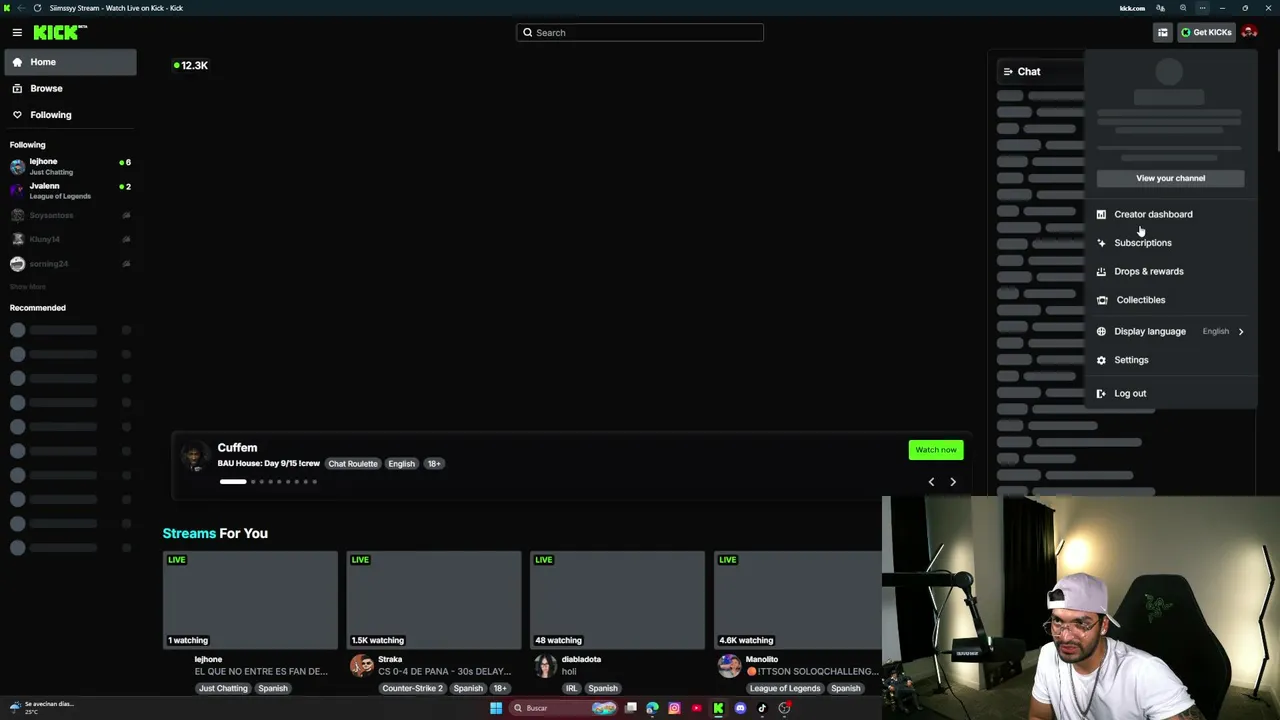Click the panel layout icon beside Get KICKs
The height and width of the screenshot is (720, 1280).
tap(1163, 32)
